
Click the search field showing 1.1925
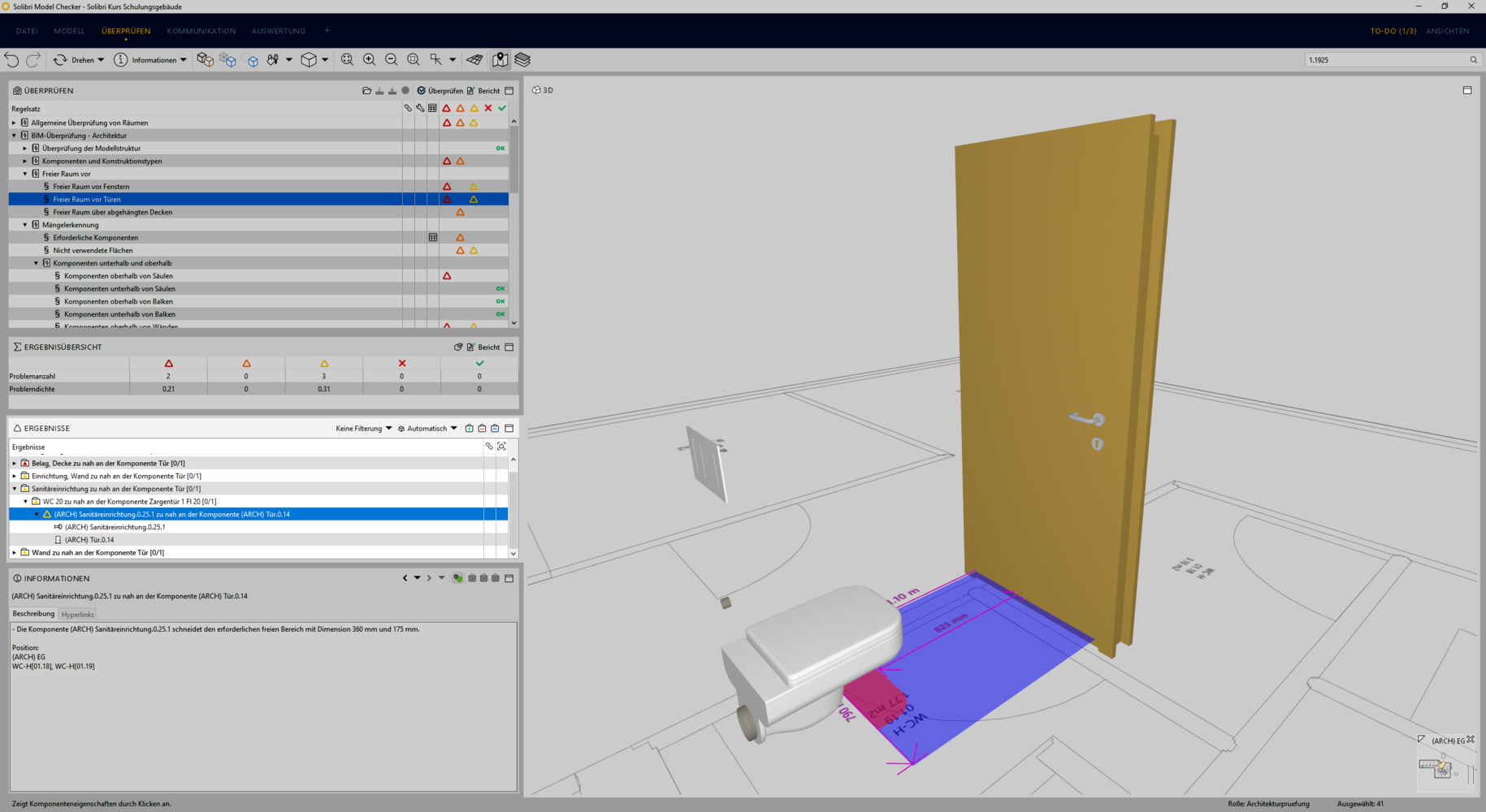[1392, 60]
